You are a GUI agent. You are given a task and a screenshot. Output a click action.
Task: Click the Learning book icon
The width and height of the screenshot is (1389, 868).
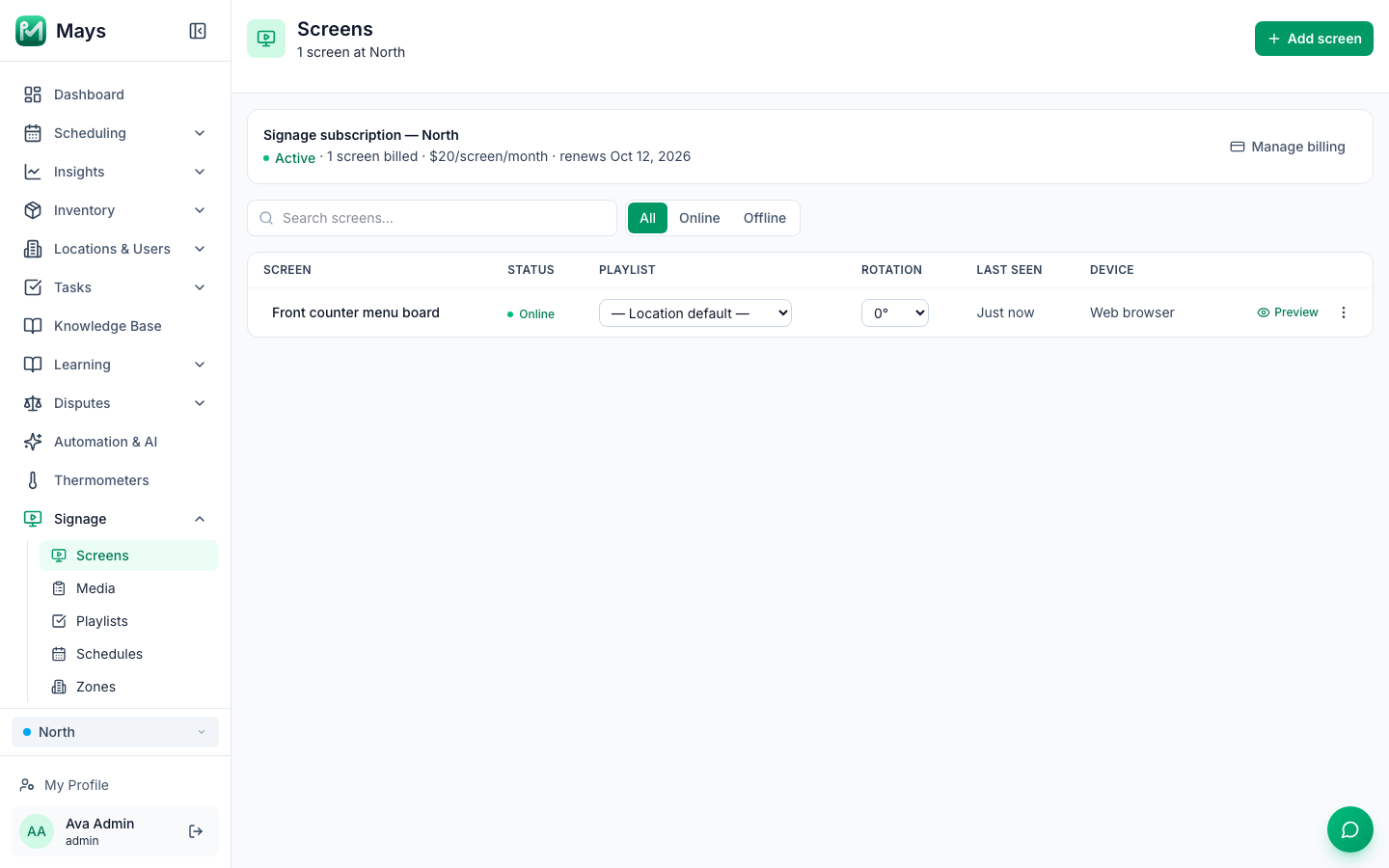33,365
